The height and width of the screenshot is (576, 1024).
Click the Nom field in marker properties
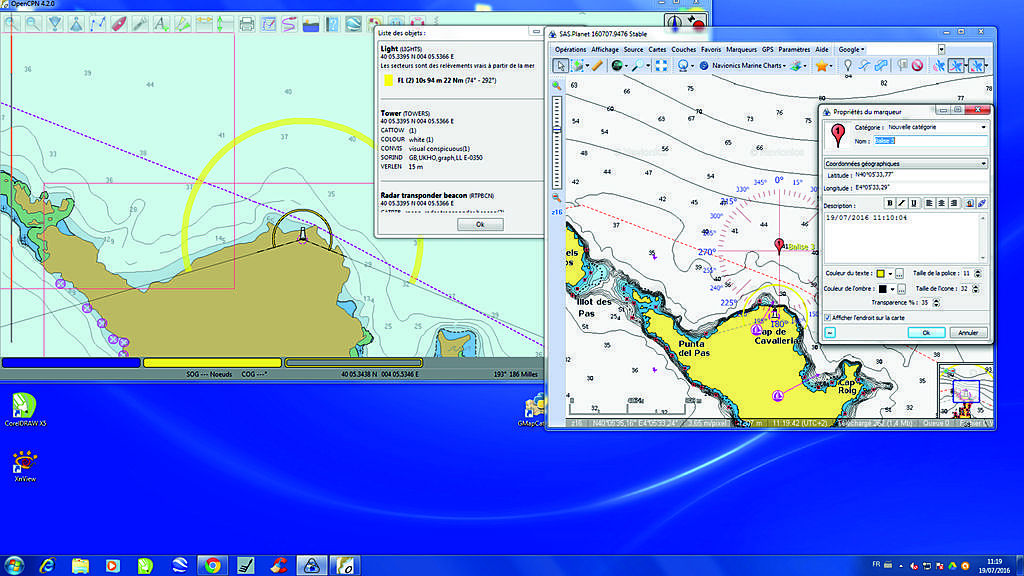coord(930,141)
